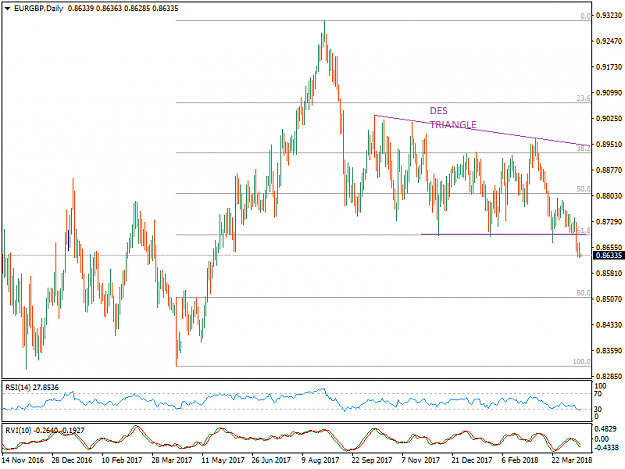The width and height of the screenshot is (625, 469).
Task: Open the EURGBP chart dropdown arrow
Action: (7, 8)
